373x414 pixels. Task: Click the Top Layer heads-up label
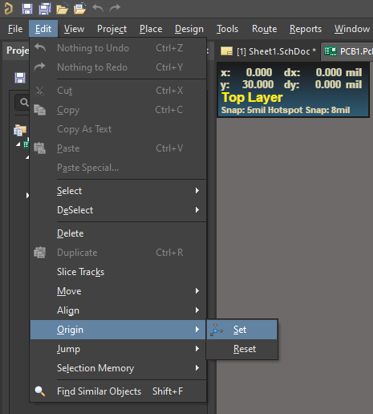[252, 97]
